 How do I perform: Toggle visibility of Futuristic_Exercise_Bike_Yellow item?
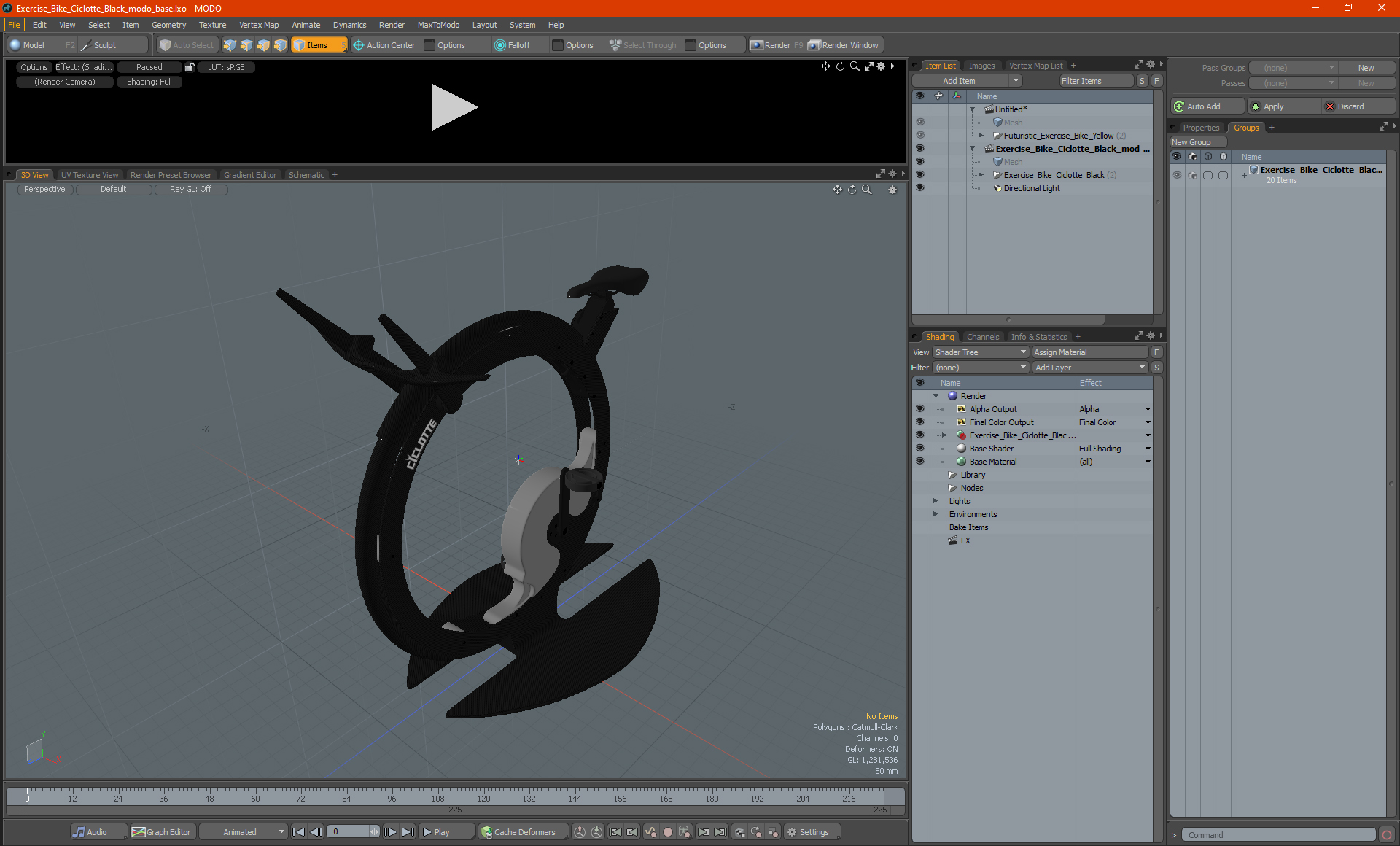click(x=920, y=136)
